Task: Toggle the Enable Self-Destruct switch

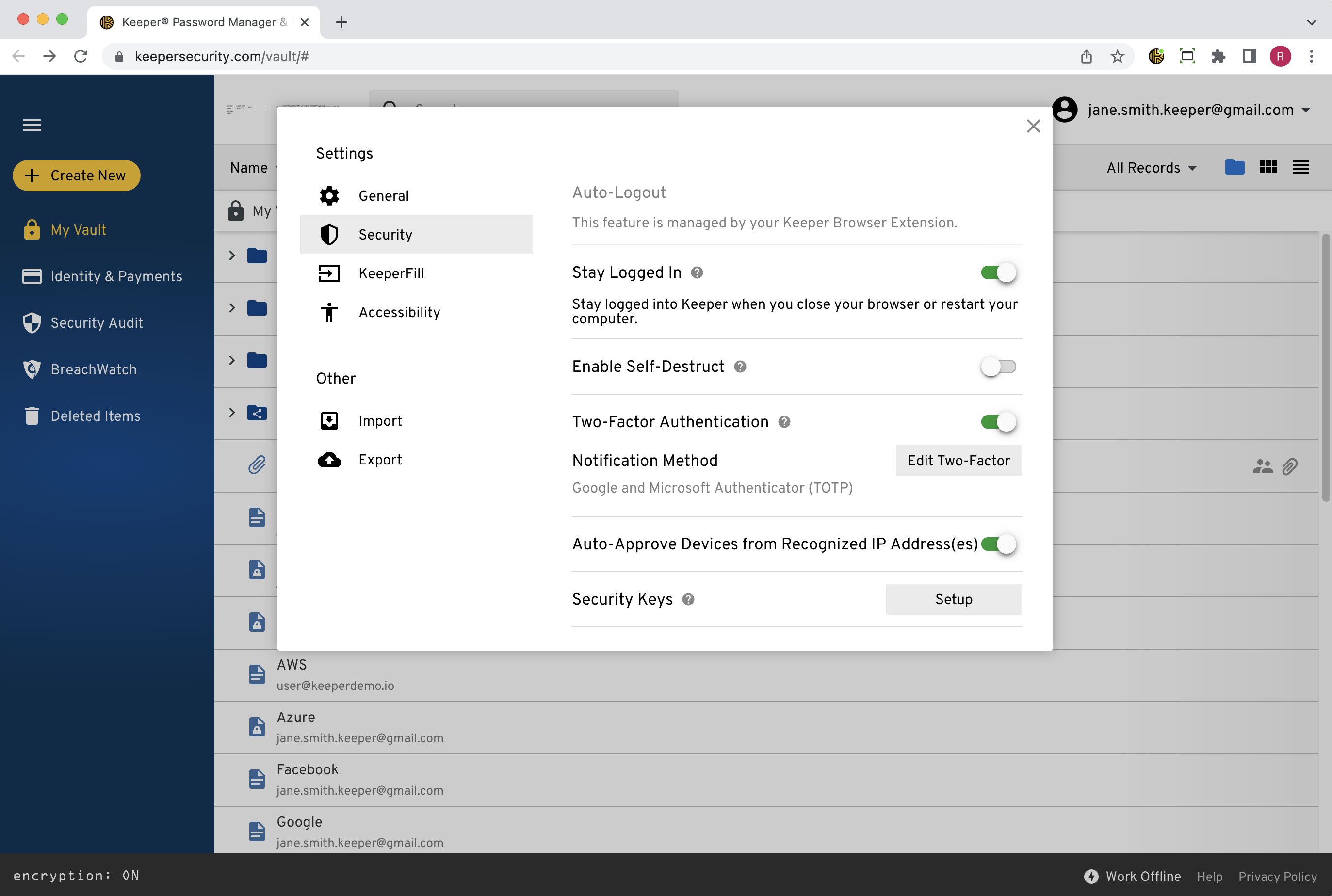Action: 998,366
